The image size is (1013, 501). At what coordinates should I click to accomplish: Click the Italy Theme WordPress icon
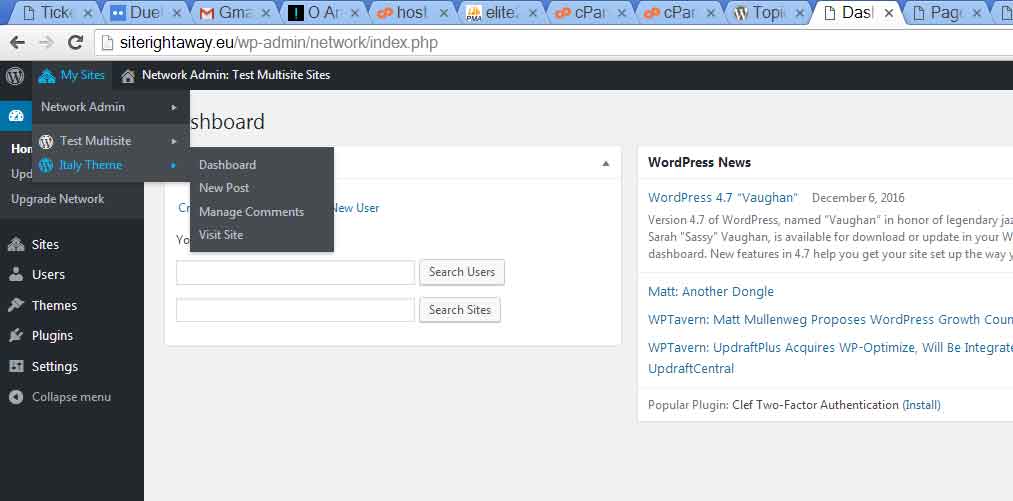coord(46,165)
